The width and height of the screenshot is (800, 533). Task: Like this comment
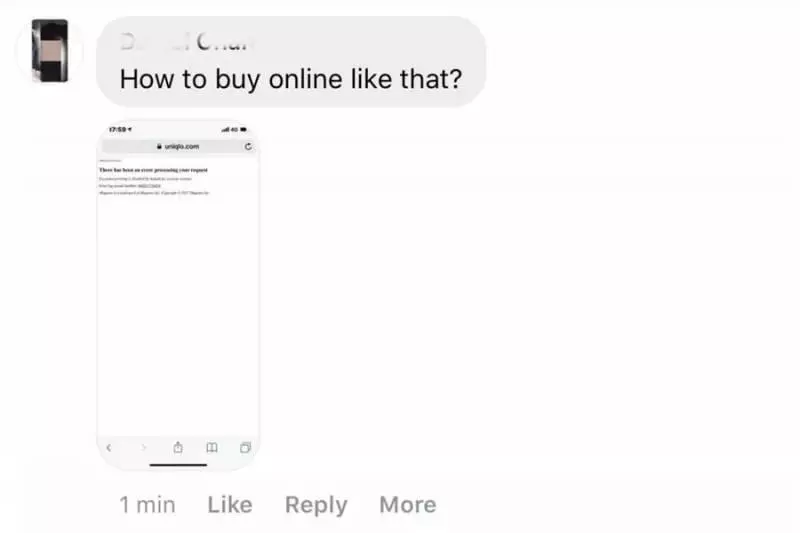point(230,504)
